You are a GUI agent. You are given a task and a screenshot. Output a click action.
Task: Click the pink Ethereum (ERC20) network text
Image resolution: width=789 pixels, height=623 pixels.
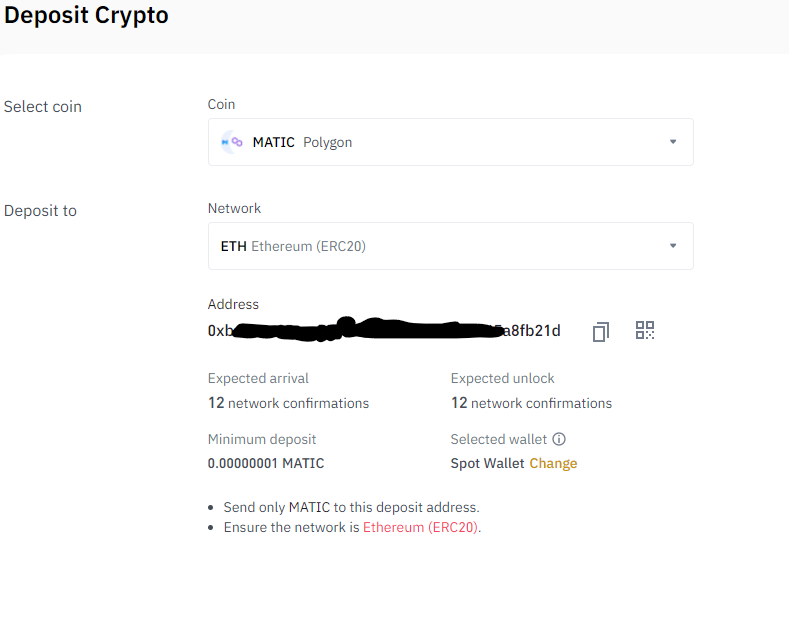coord(420,527)
